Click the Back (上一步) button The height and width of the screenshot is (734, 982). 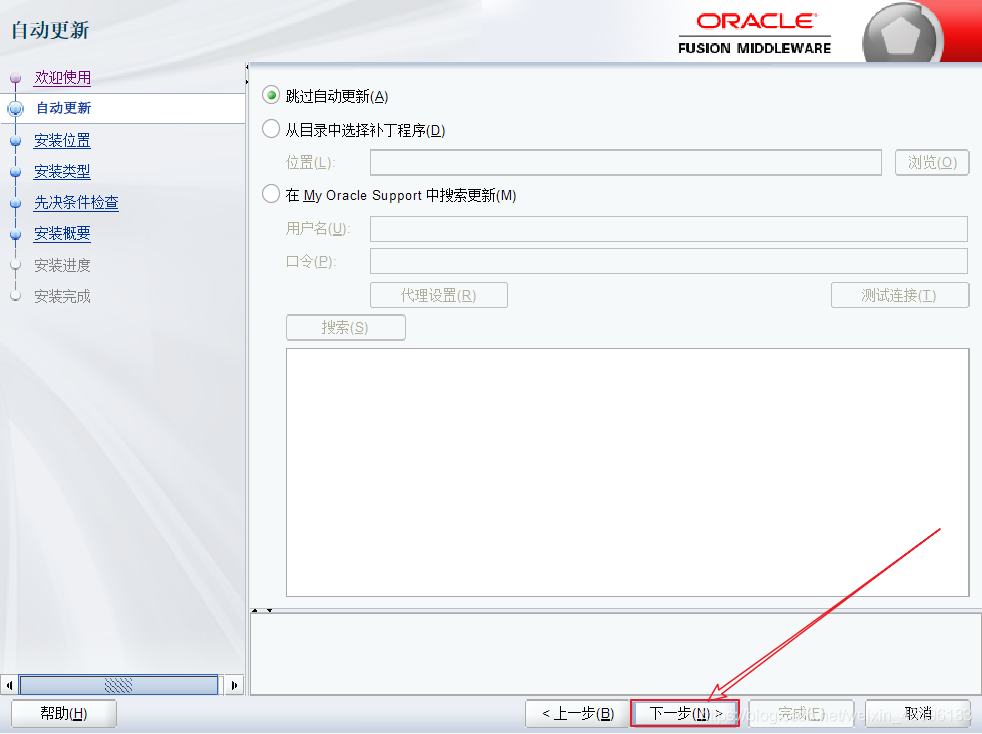(x=577, y=713)
